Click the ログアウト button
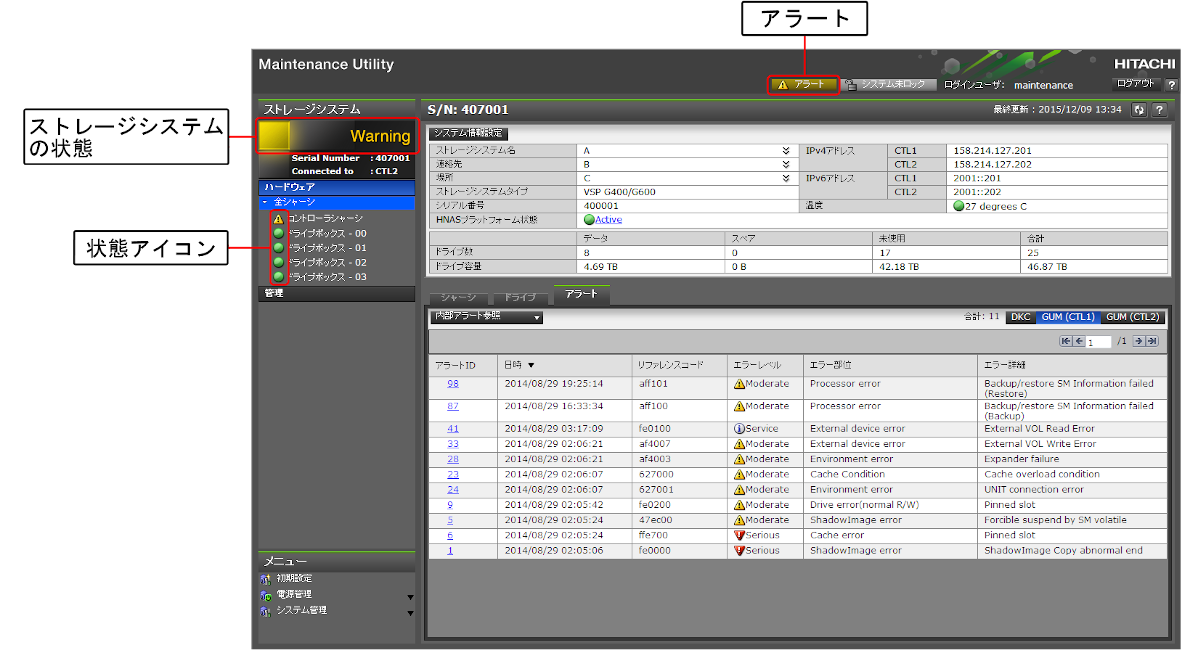This screenshot has width=1198, height=653. click(1136, 85)
